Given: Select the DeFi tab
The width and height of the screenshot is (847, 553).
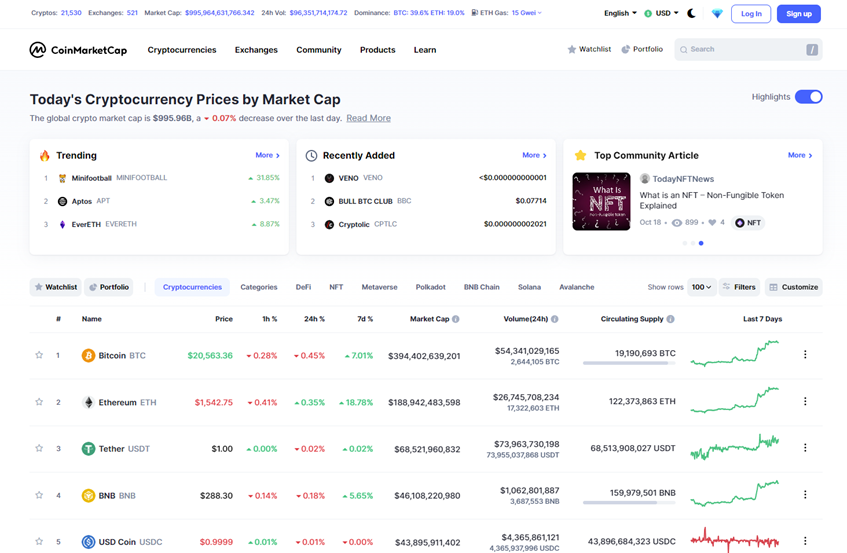Looking at the screenshot, I should click(303, 287).
